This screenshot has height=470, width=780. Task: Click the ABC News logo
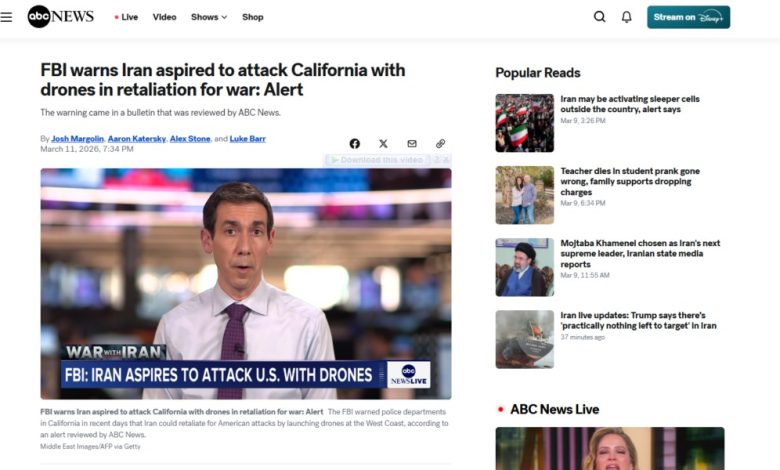pyautogui.click(x=60, y=17)
